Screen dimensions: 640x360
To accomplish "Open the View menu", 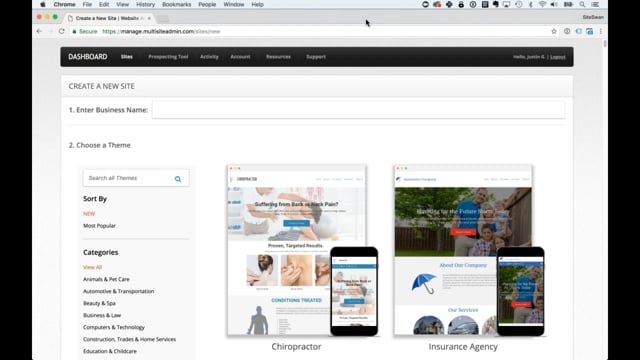I will tap(122, 4).
